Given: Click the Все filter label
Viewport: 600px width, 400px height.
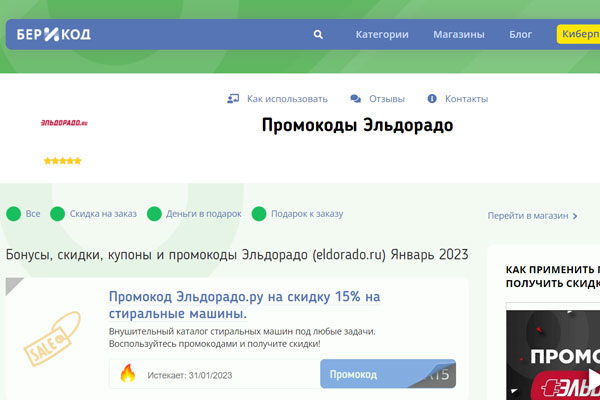Looking at the screenshot, I should [x=33, y=214].
